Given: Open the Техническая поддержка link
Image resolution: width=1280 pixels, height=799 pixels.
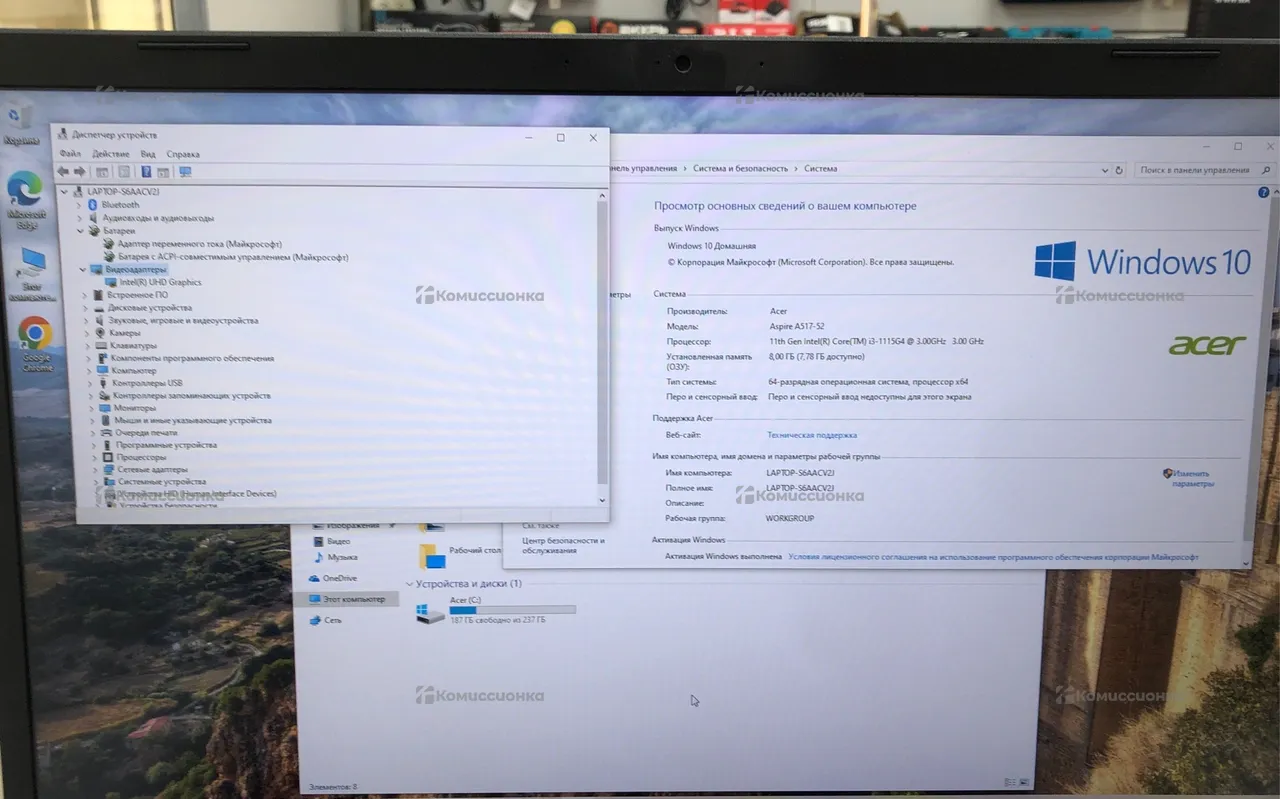Looking at the screenshot, I should [x=811, y=435].
